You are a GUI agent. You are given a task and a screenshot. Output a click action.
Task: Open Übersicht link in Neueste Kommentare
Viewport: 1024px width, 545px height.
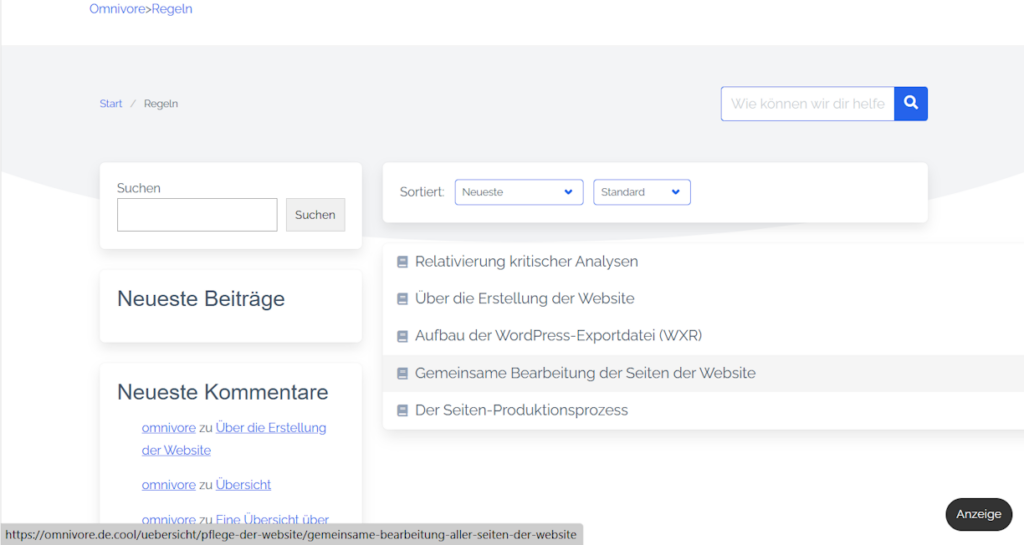[x=243, y=485]
